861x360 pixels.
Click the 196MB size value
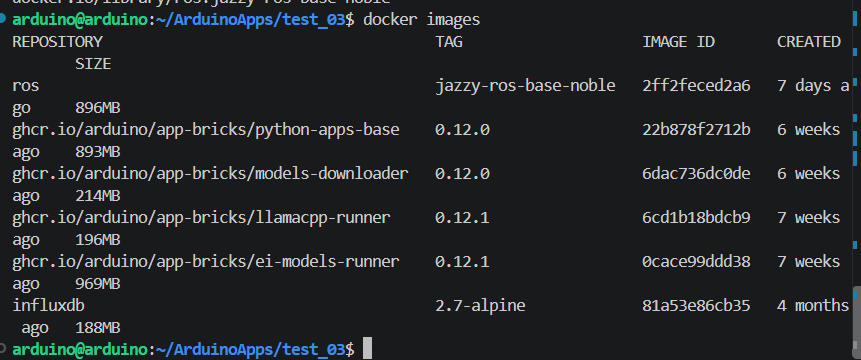point(98,240)
